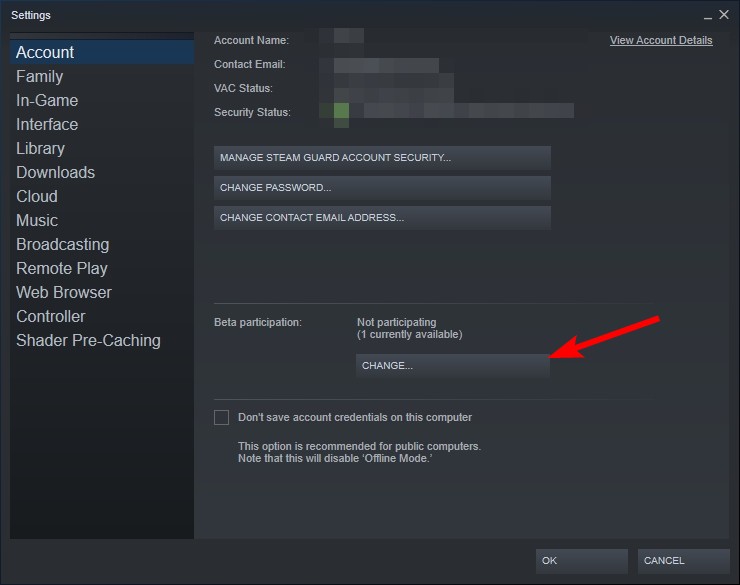Change beta participation with the Change button
This screenshot has width=740, height=585.
click(453, 366)
